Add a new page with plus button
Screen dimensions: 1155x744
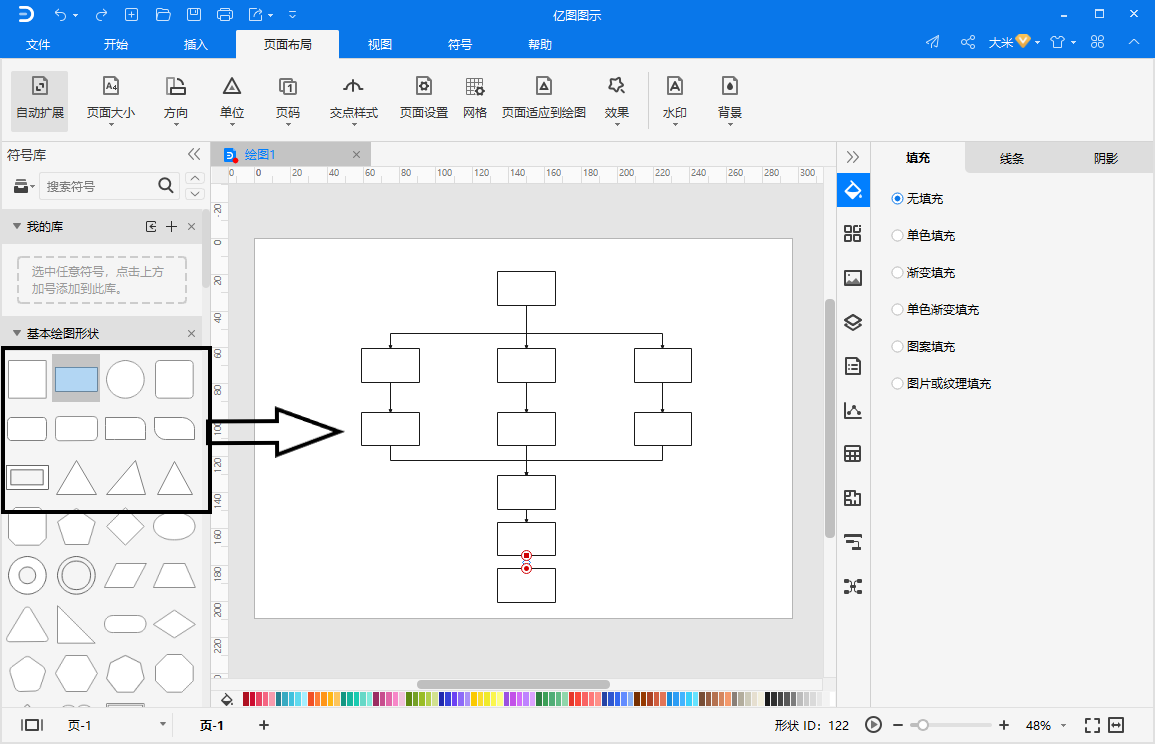click(264, 726)
